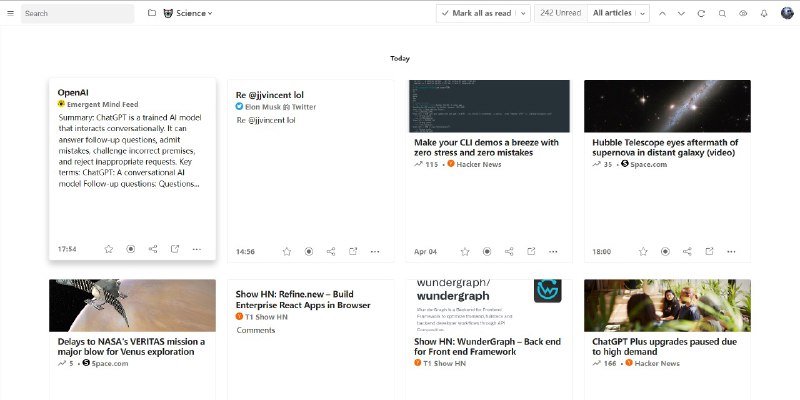Toggle read status on CLI demos card
Image resolution: width=800 pixels, height=400 pixels.
pos(487,252)
